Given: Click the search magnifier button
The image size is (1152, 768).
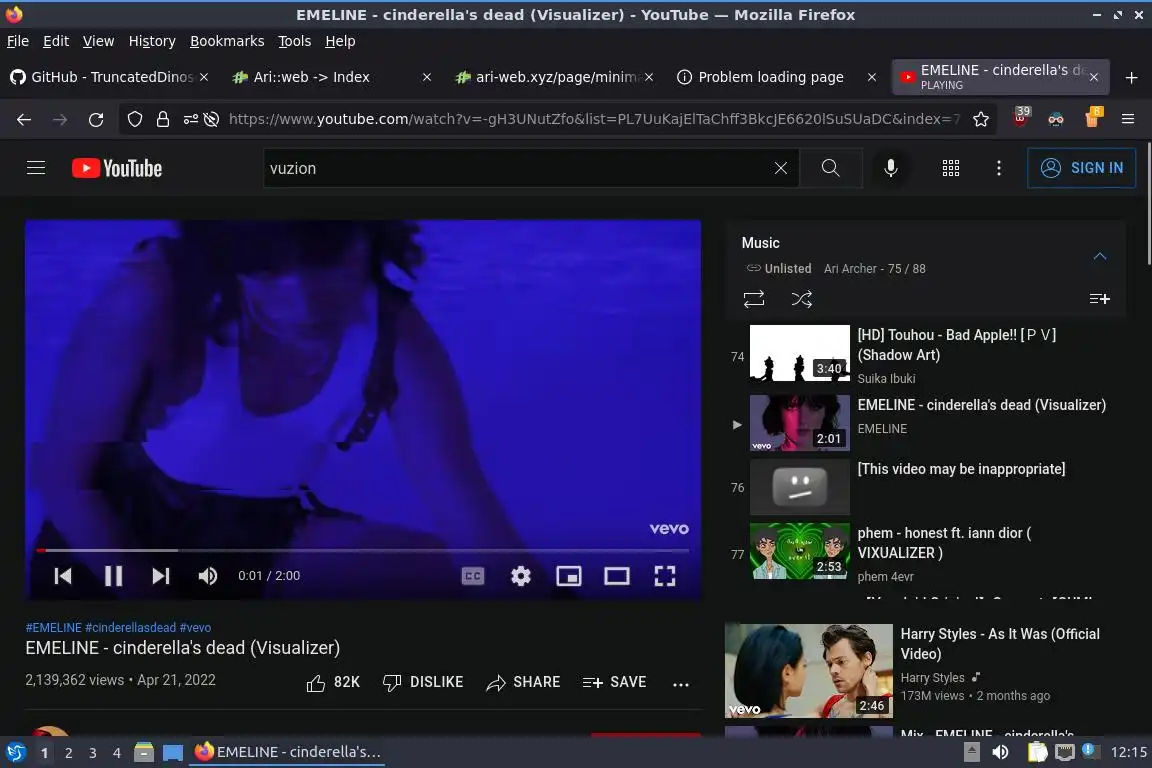Looking at the screenshot, I should [x=831, y=168].
